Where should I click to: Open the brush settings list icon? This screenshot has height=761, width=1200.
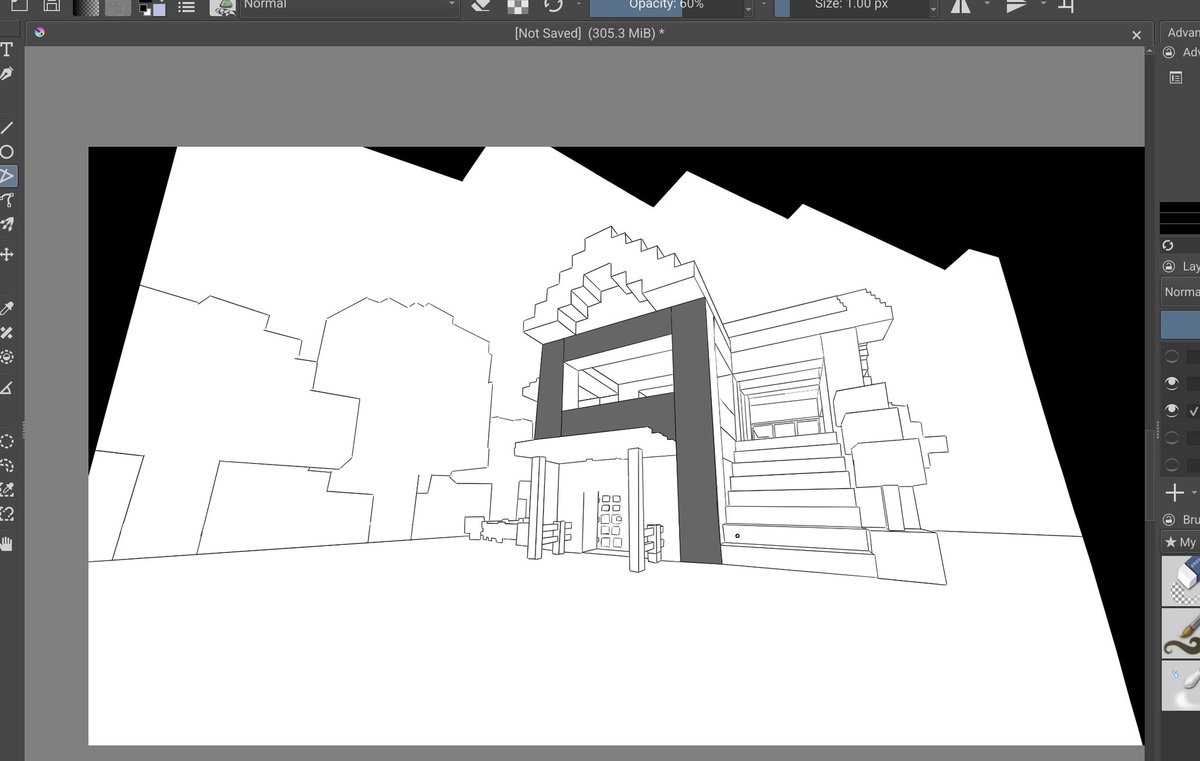coord(187,6)
